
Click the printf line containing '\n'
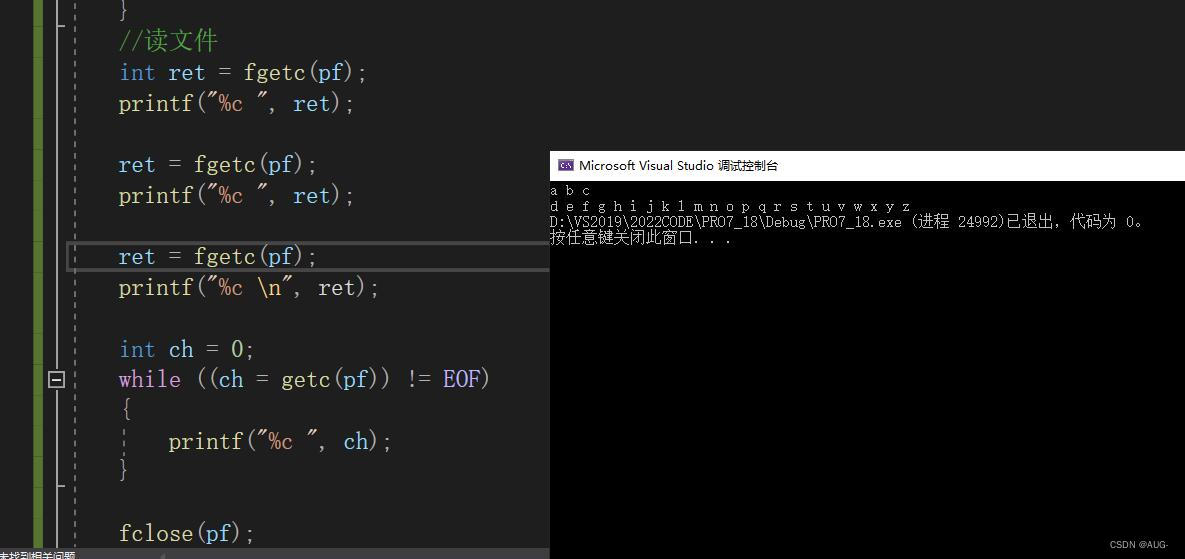(249, 288)
